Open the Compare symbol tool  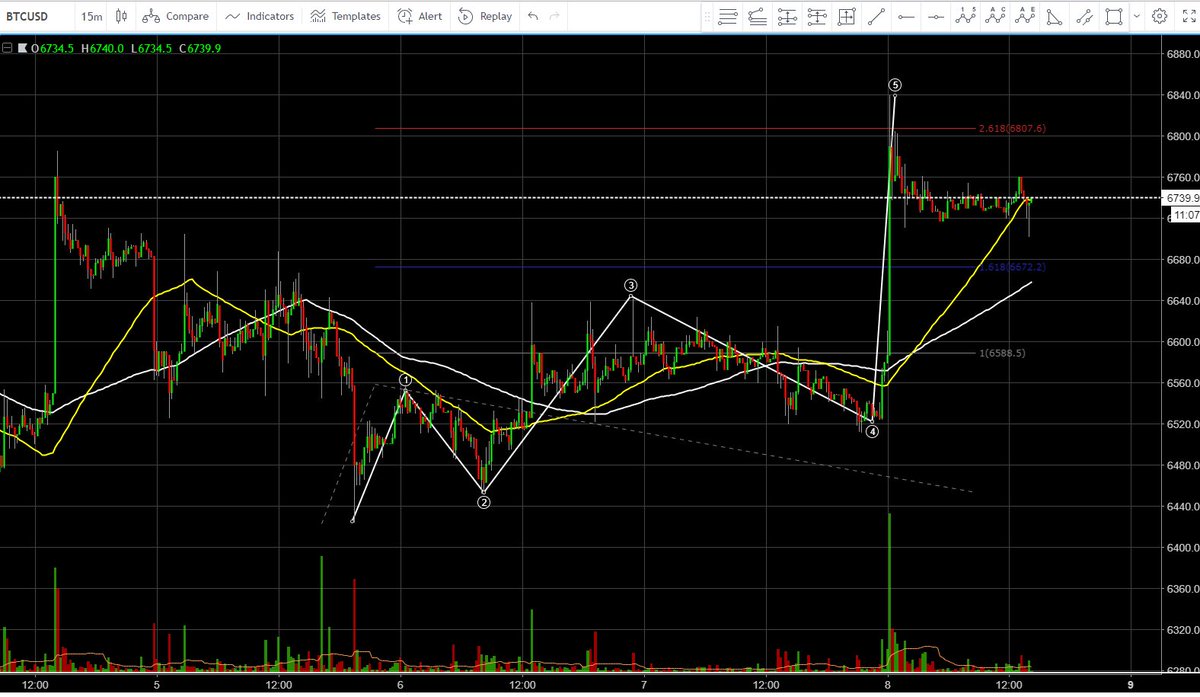(176, 16)
